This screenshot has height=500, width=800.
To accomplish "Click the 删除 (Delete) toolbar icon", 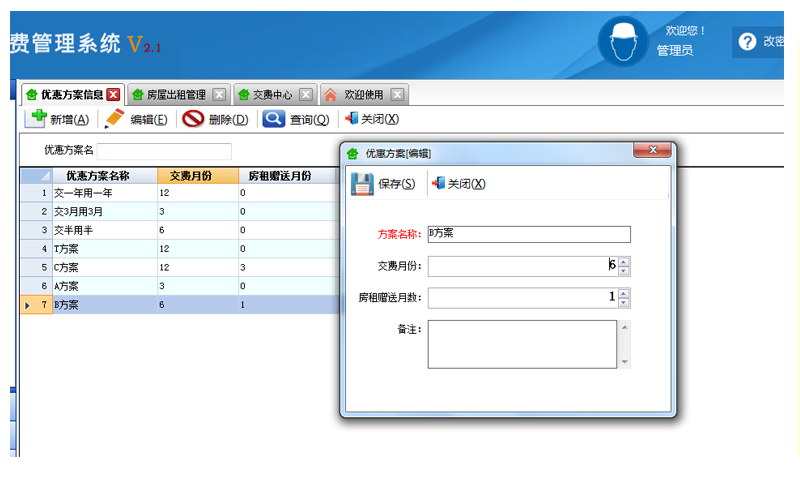I will (193, 119).
